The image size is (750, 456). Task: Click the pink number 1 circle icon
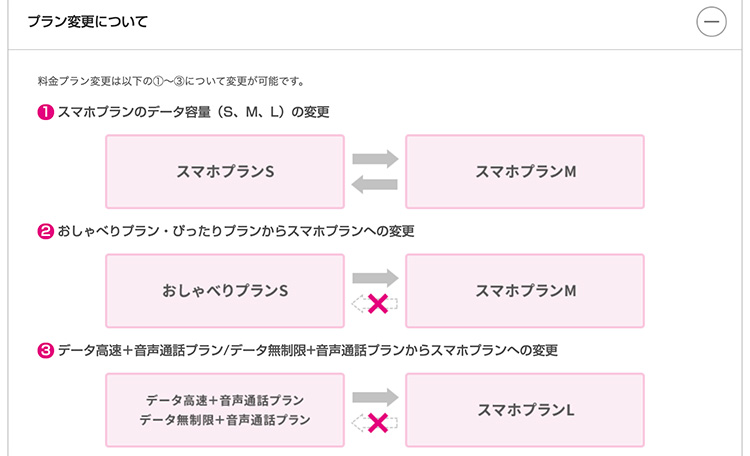tap(45, 112)
